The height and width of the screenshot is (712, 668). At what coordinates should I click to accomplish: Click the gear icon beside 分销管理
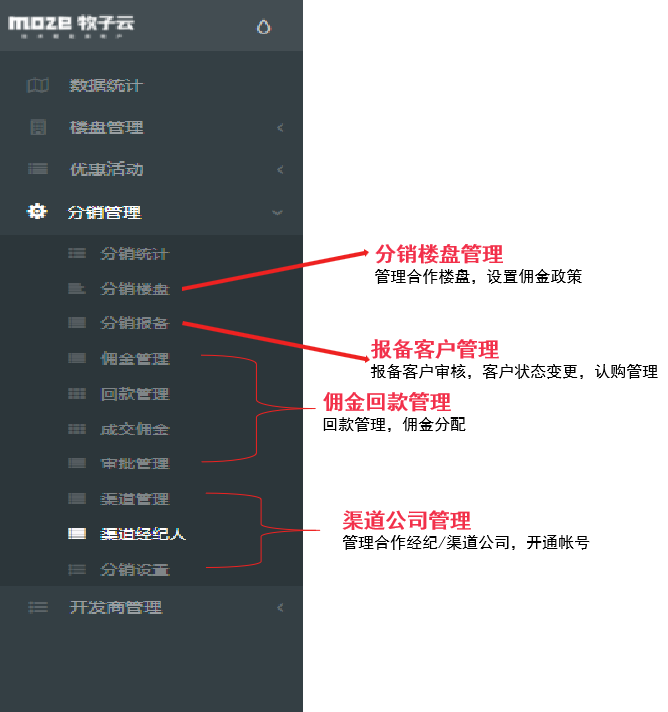(x=37, y=211)
